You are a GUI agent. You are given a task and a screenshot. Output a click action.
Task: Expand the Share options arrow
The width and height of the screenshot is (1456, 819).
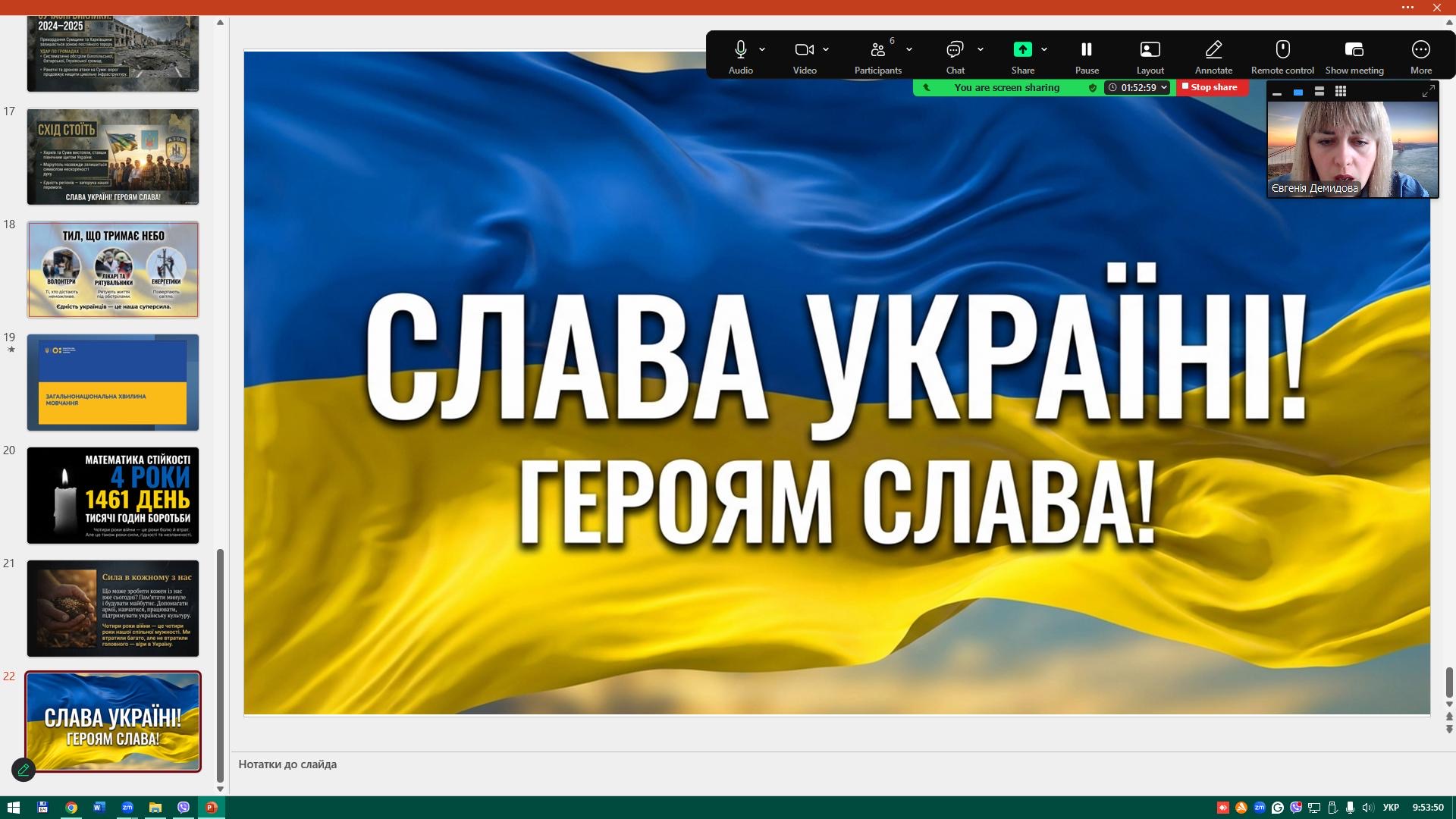(1044, 50)
